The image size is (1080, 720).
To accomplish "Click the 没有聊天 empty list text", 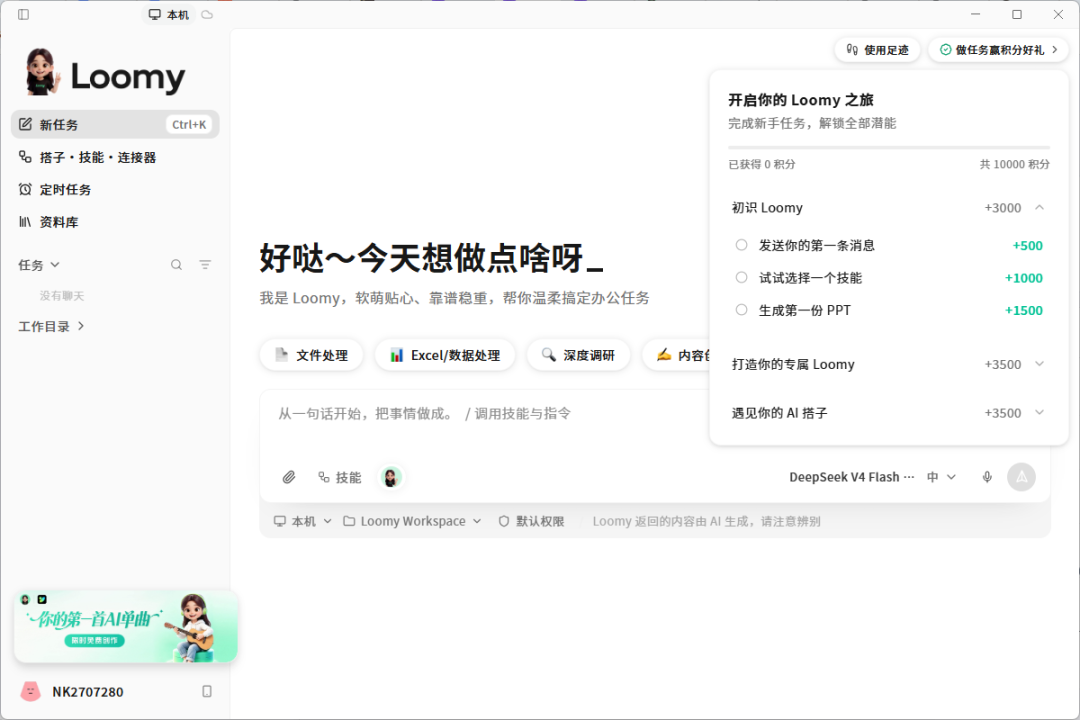I will click(x=61, y=296).
